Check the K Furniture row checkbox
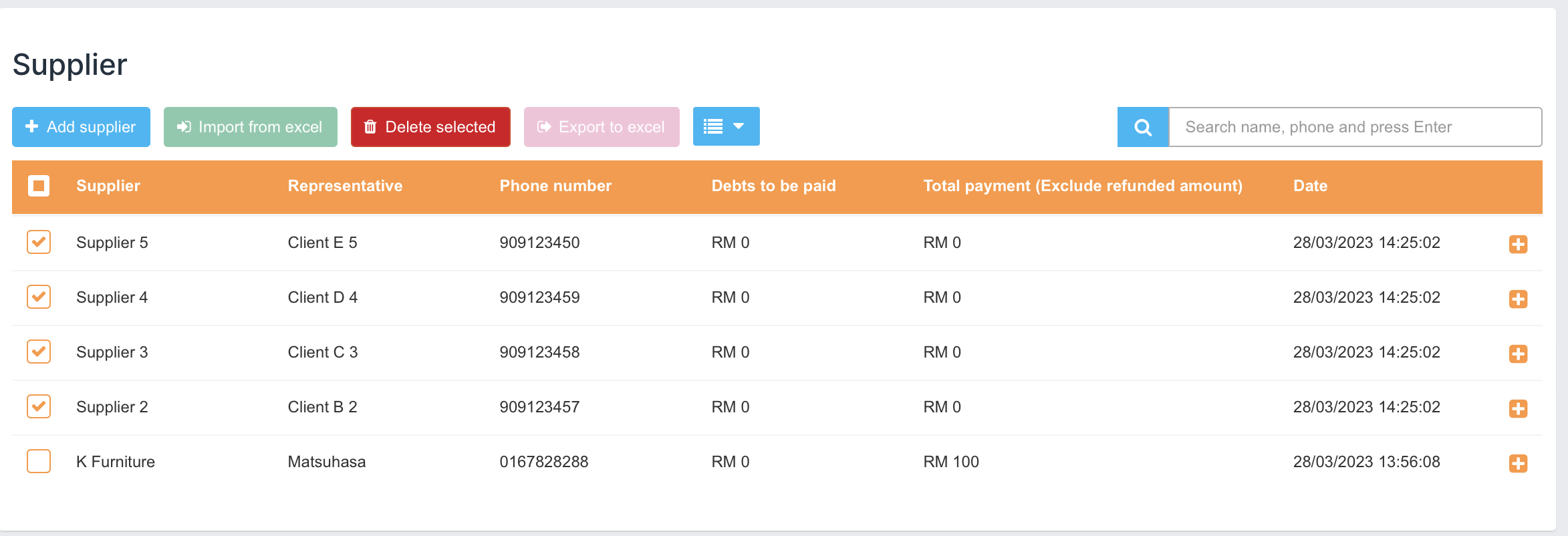The height and width of the screenshot is (536, 1568). click(x=39, y=461)
